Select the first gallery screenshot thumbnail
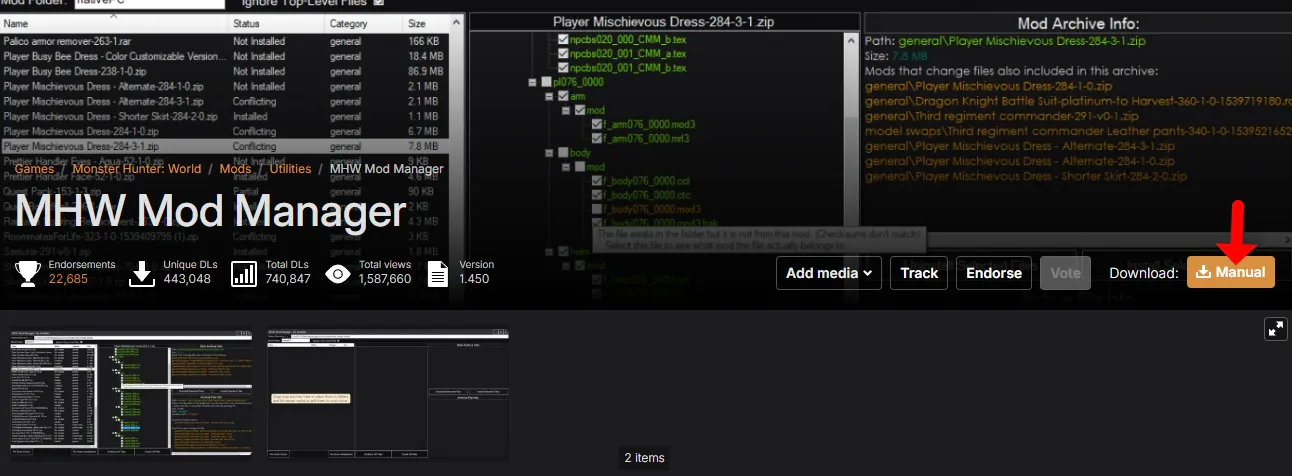The height and width of the screenshot is (476, 1292). coord(131,394)
